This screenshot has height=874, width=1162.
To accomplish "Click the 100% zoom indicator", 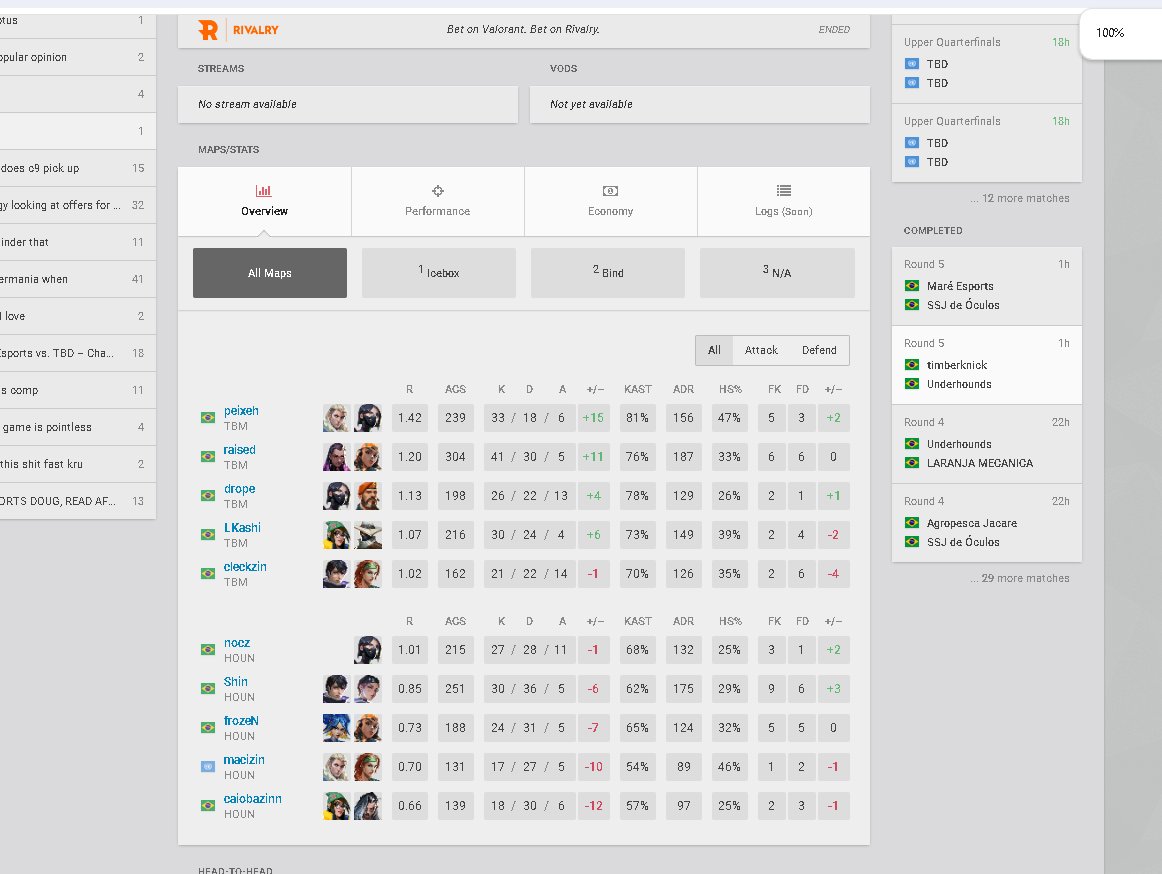I will [1110, 33].
